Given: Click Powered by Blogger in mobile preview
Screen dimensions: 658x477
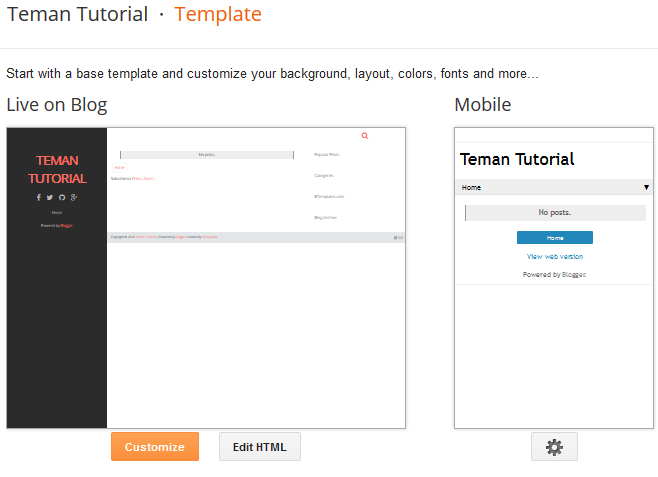Looking at the screenshot, I should (x=554, y=274).
